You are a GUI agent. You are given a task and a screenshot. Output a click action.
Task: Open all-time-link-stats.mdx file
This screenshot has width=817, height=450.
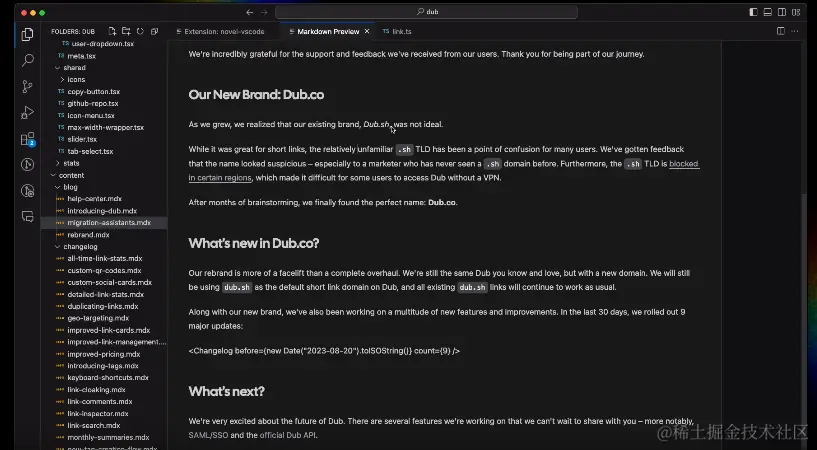(105, 258)
